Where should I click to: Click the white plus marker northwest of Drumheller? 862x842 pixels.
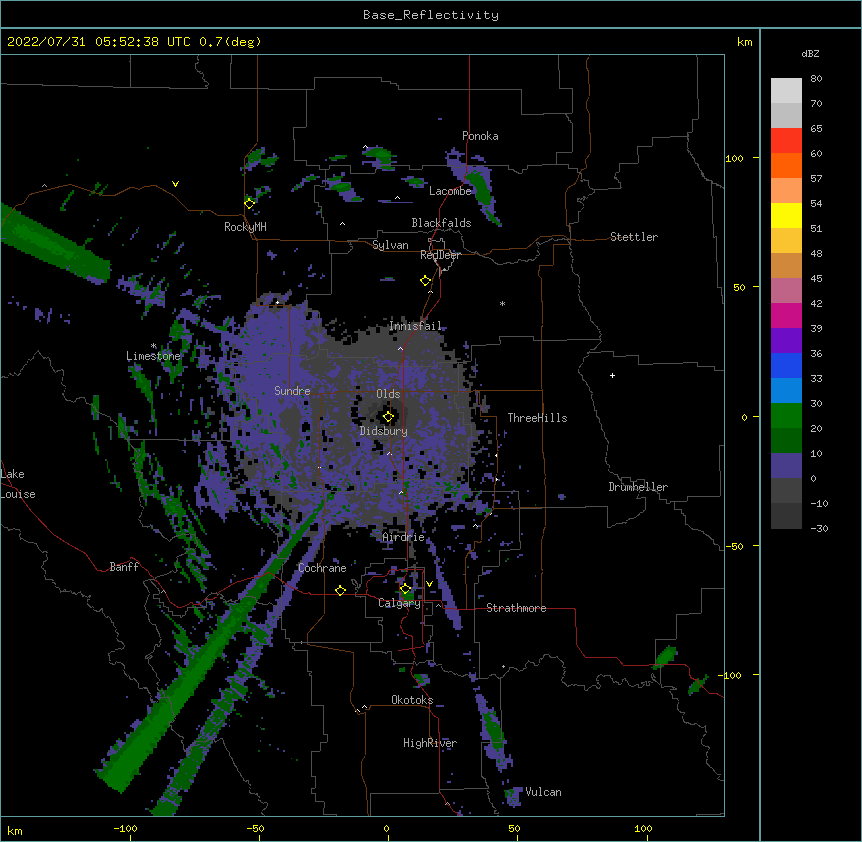(x=612, y=375)
